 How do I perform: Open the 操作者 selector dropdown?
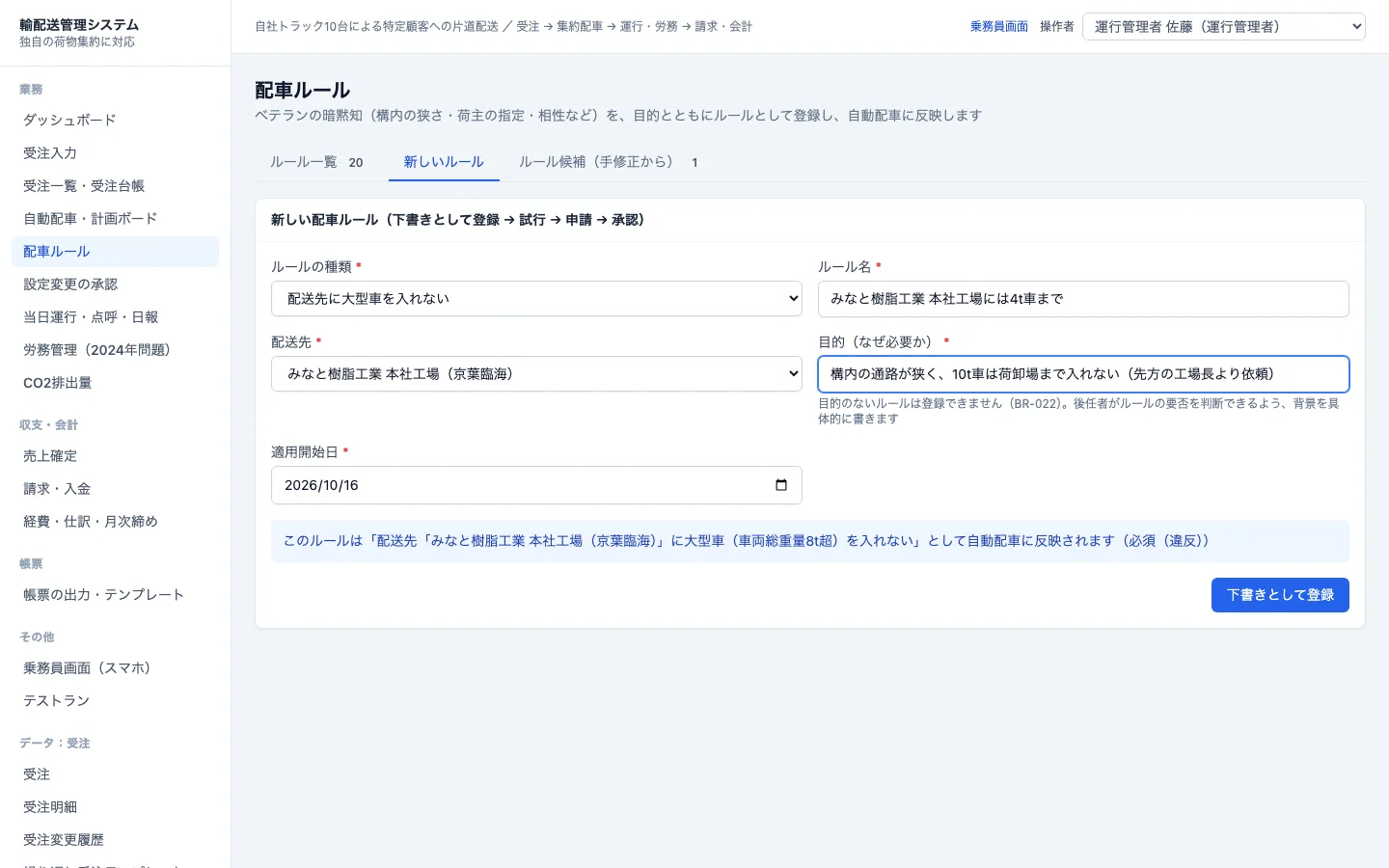(x=1224, y=26)
